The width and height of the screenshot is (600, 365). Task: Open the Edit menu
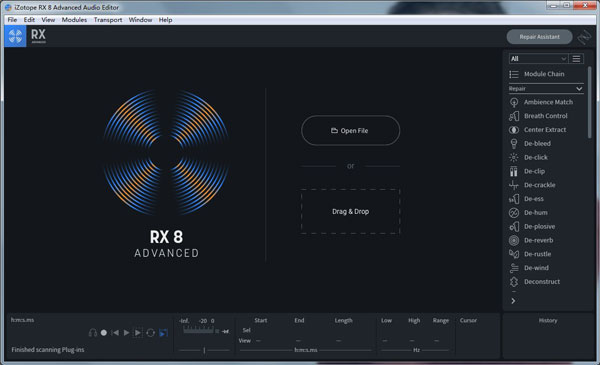coord(29,20)
